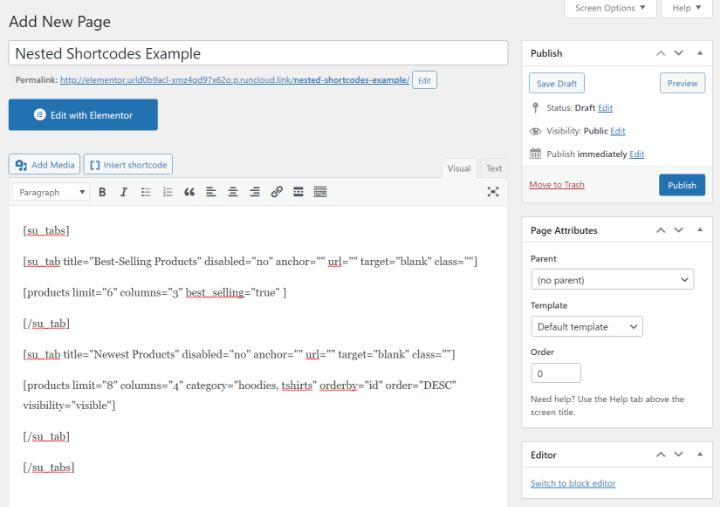Move this page to Trash
Image resolution: width=720 pixels, height=507 pixels.
[x=557, y=185]
